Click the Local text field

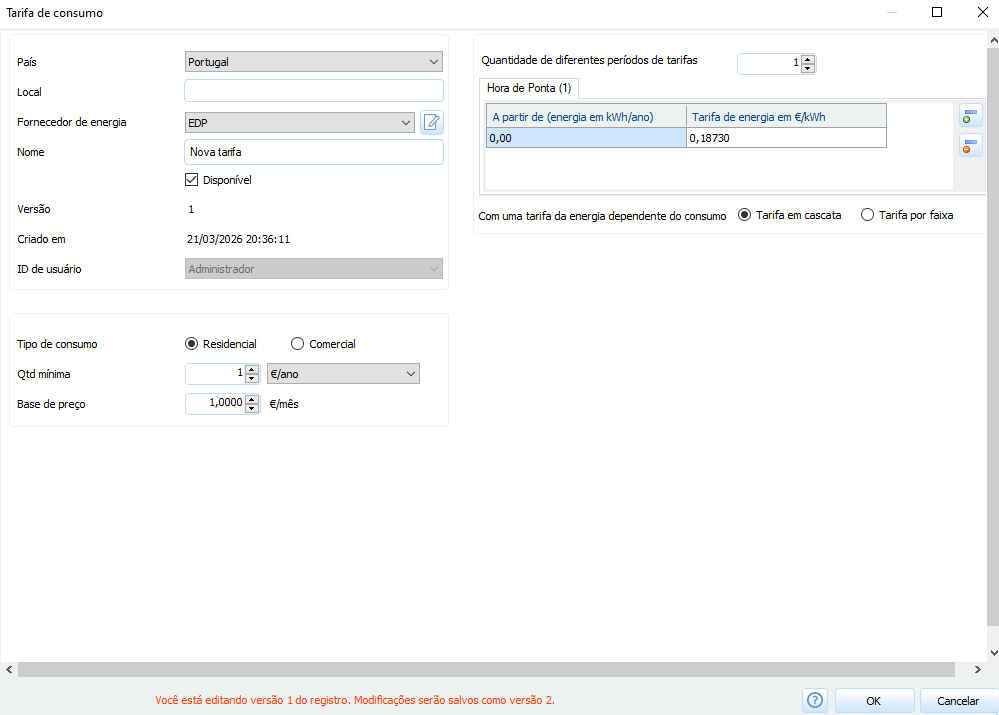(x=314, y=92)
